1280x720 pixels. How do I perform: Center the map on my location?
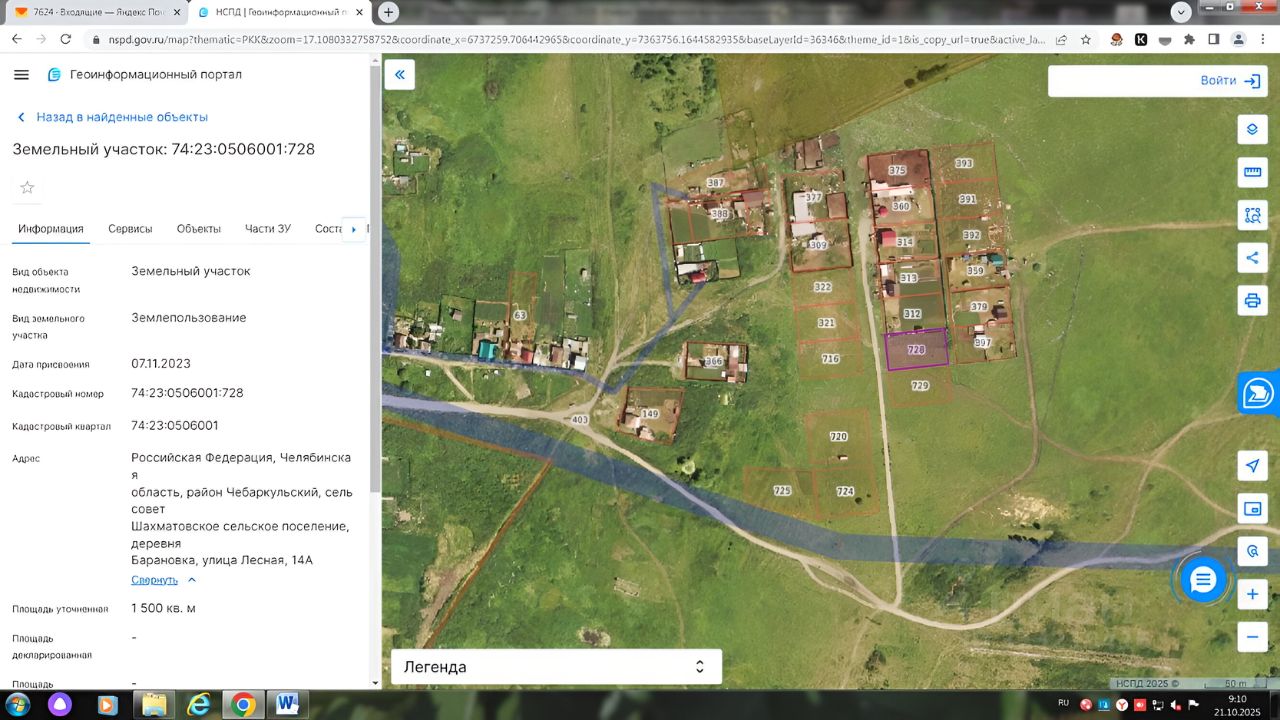point(1252,466)
